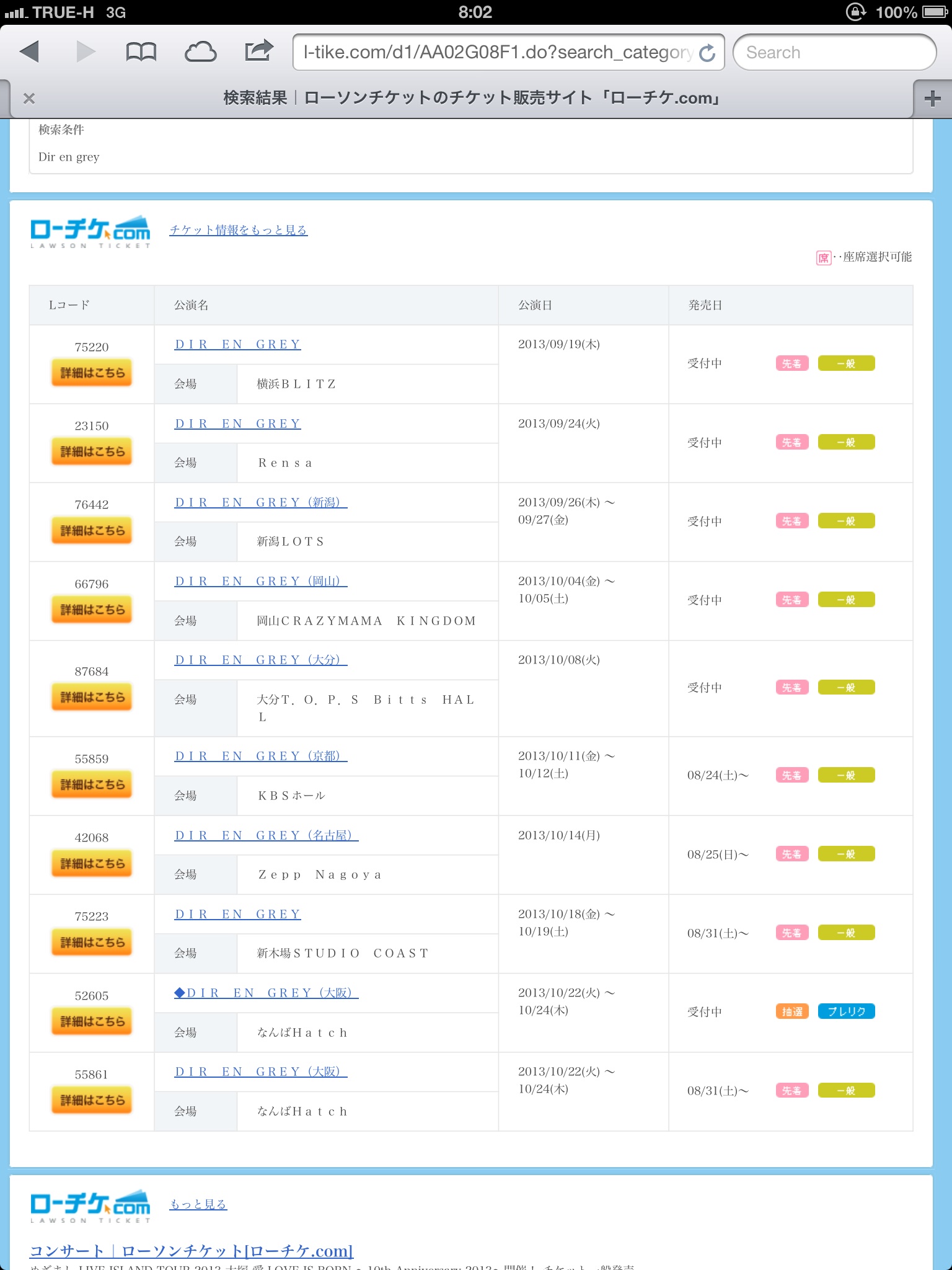The image size is (952, 1270).
Task: Click 詳細はこちら button for L-code 75220
Action: pyautogui.click(x=92, y=373)
